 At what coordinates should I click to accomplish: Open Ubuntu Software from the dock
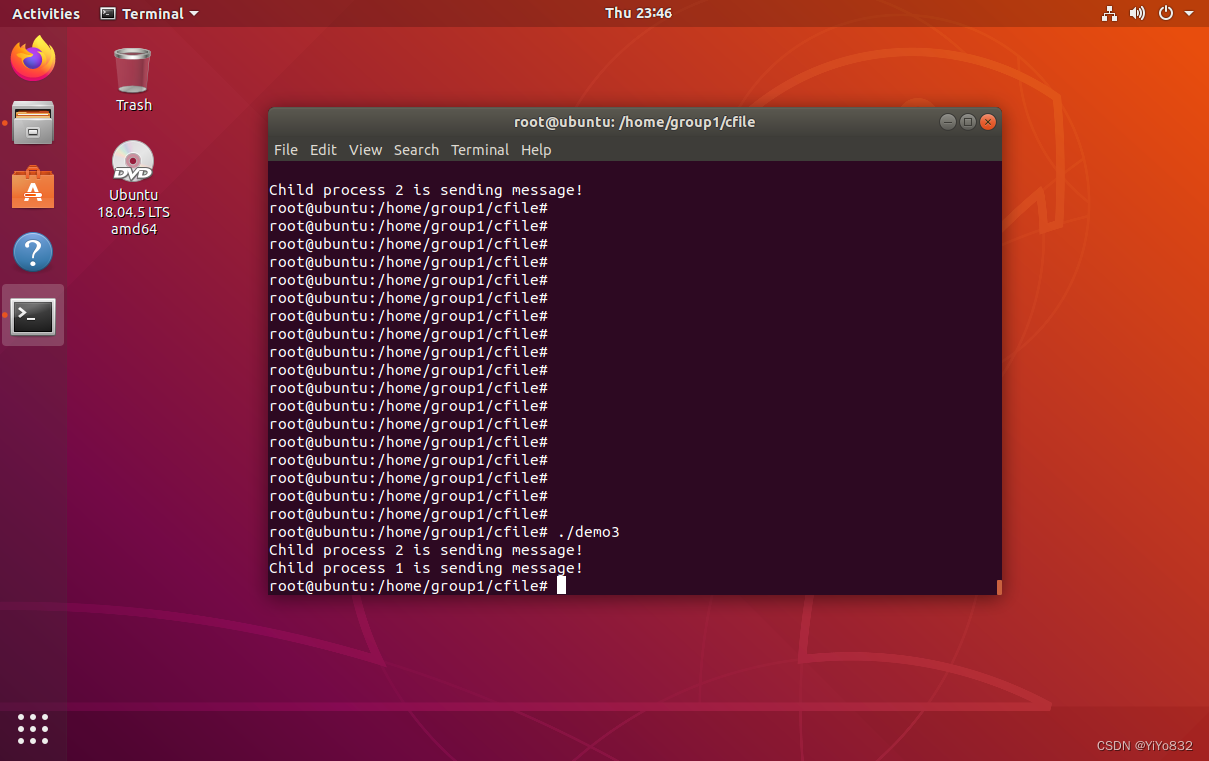click(x=33, y=187)
